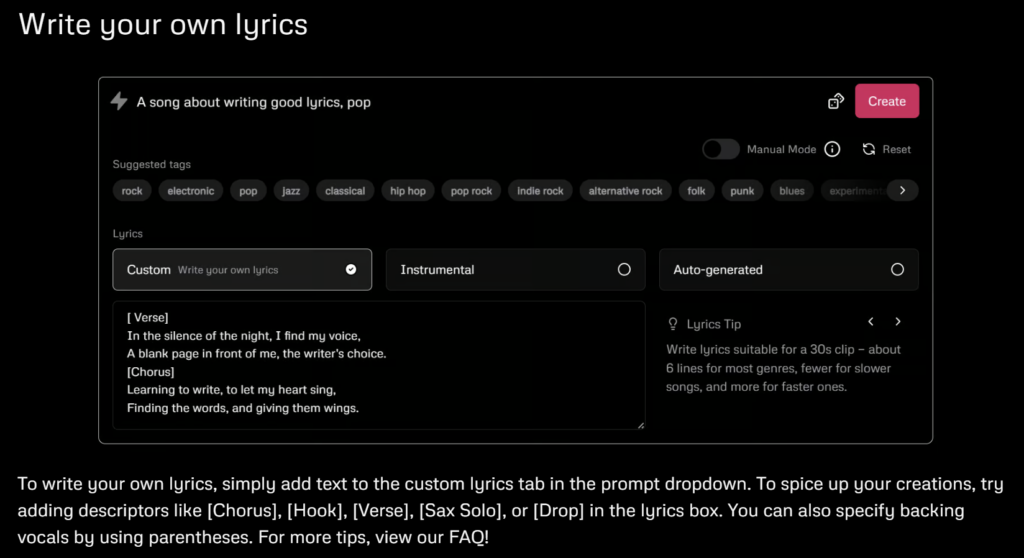Expand more suggested tags with chevron

pos(903,190)
